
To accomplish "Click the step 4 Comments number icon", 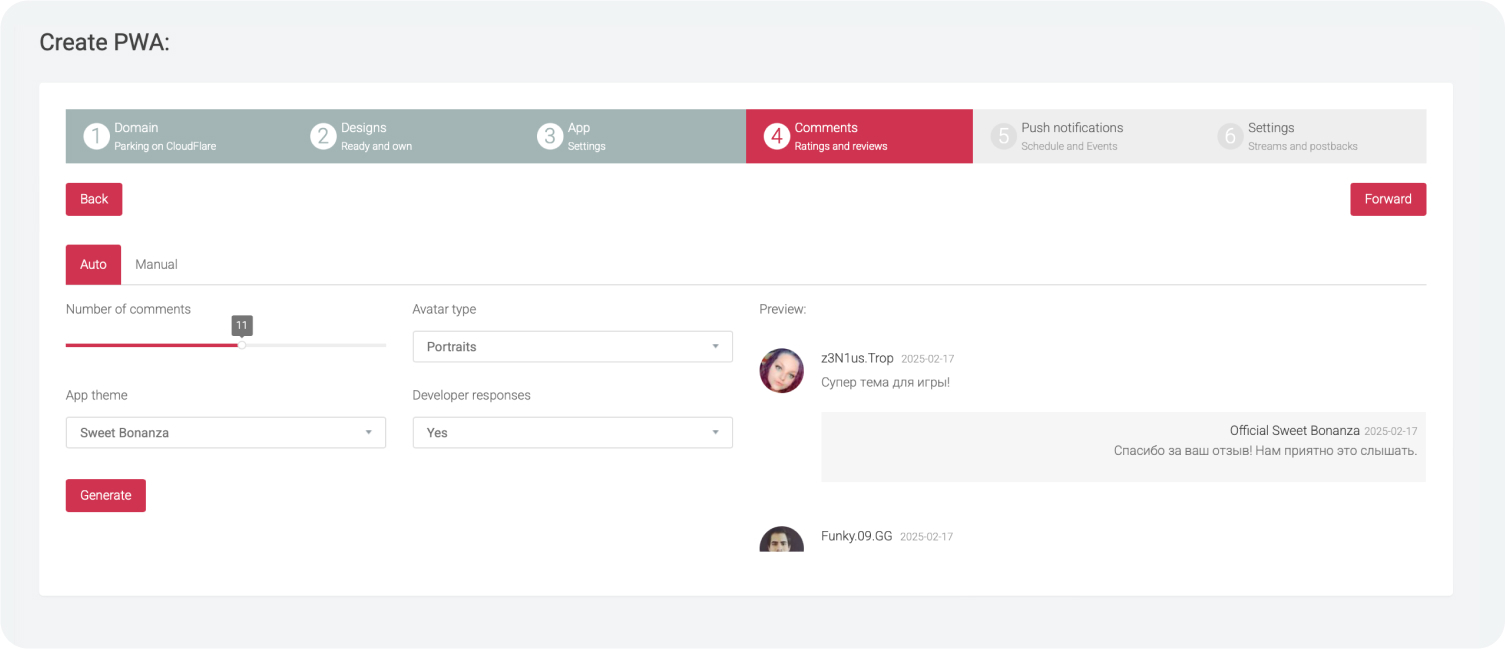I will pyautogui.click(x=776, y=136).
